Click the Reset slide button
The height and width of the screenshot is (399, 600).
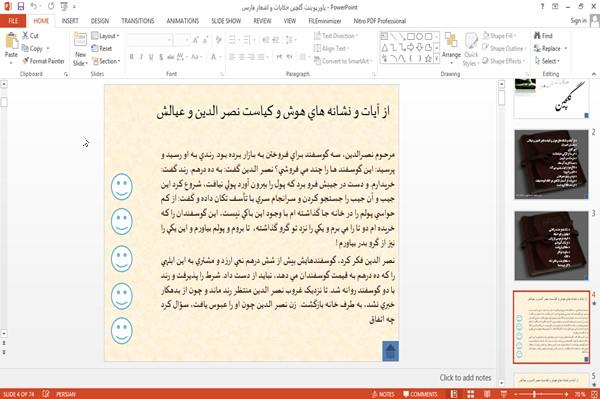[x=102, y=49]
